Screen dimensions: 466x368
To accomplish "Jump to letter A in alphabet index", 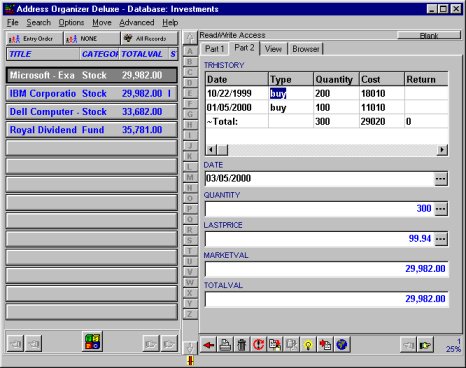I will click(x=190, y=51).
